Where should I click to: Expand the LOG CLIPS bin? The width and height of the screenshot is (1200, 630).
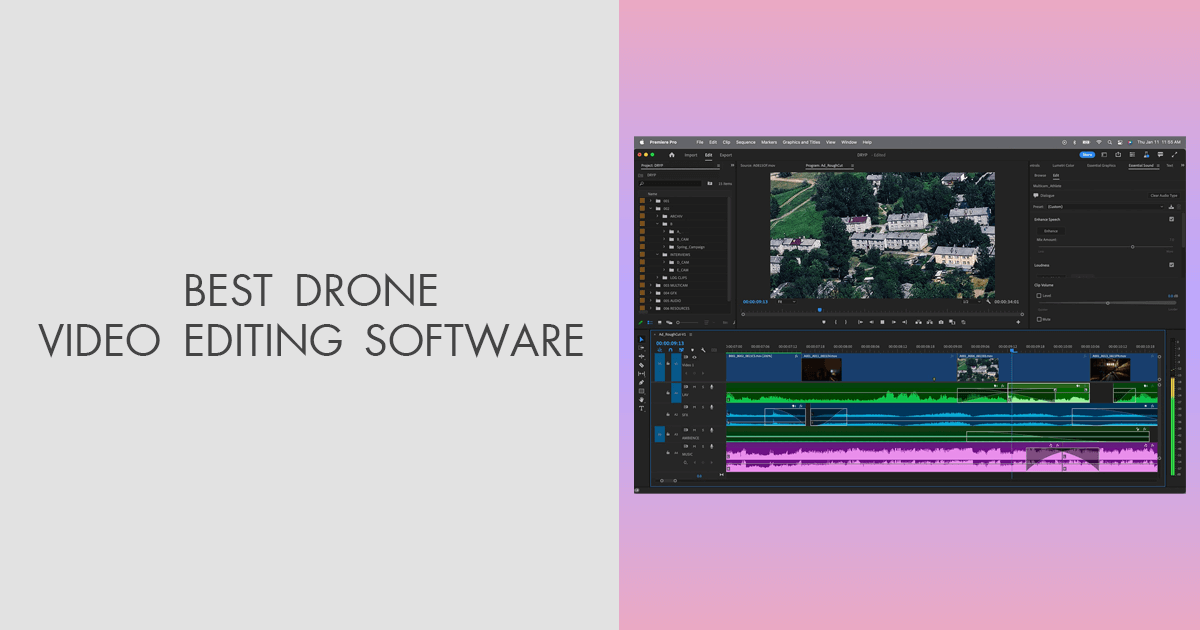click(657, 277)
